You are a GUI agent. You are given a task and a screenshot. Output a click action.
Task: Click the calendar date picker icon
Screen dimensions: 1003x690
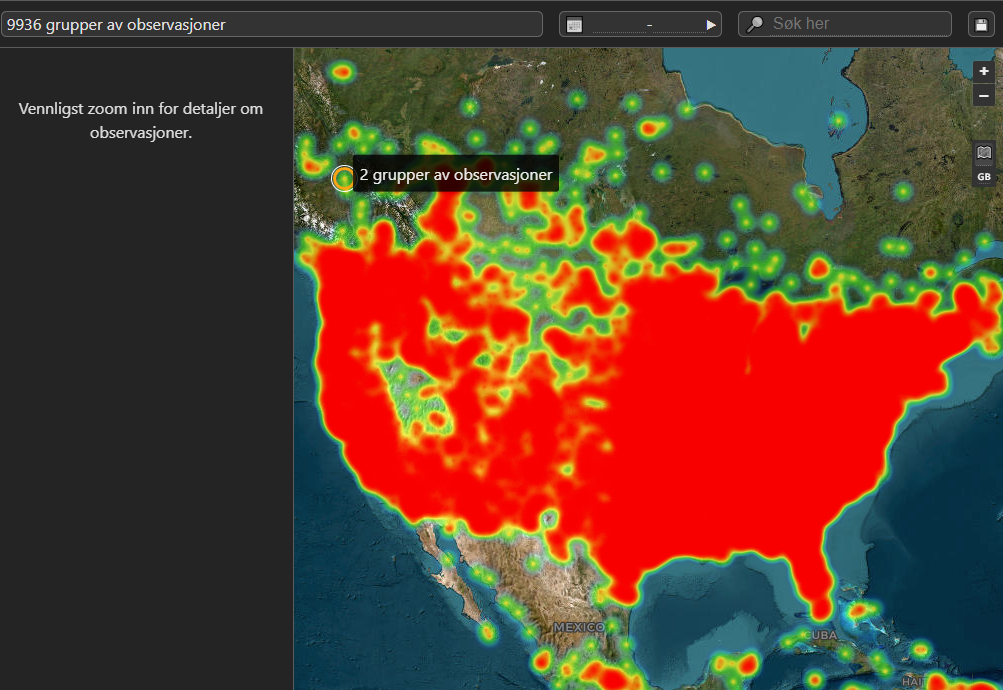(574, 25)
